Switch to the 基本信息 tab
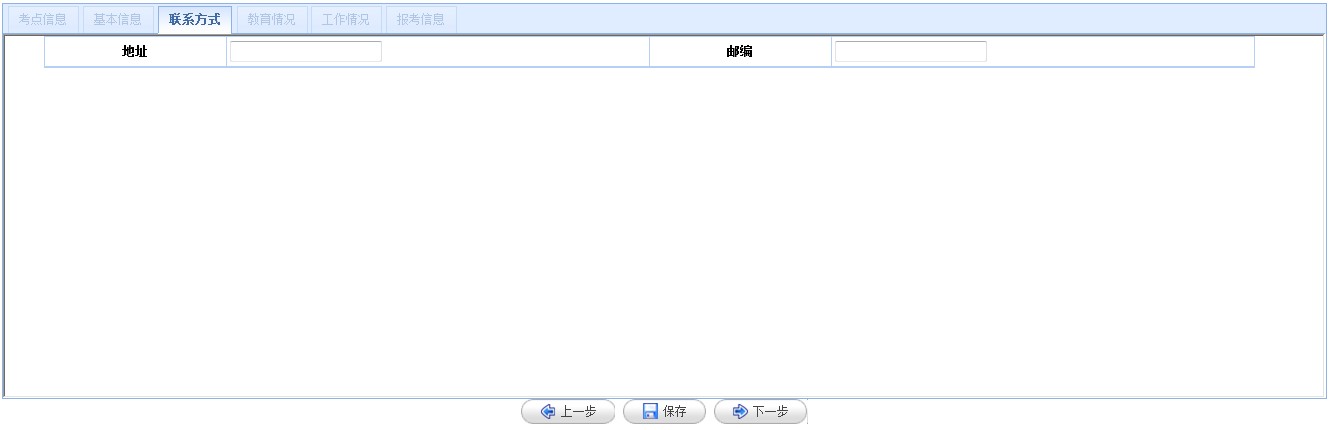This screenshot has height=430, width=1331. coord(117,20)
